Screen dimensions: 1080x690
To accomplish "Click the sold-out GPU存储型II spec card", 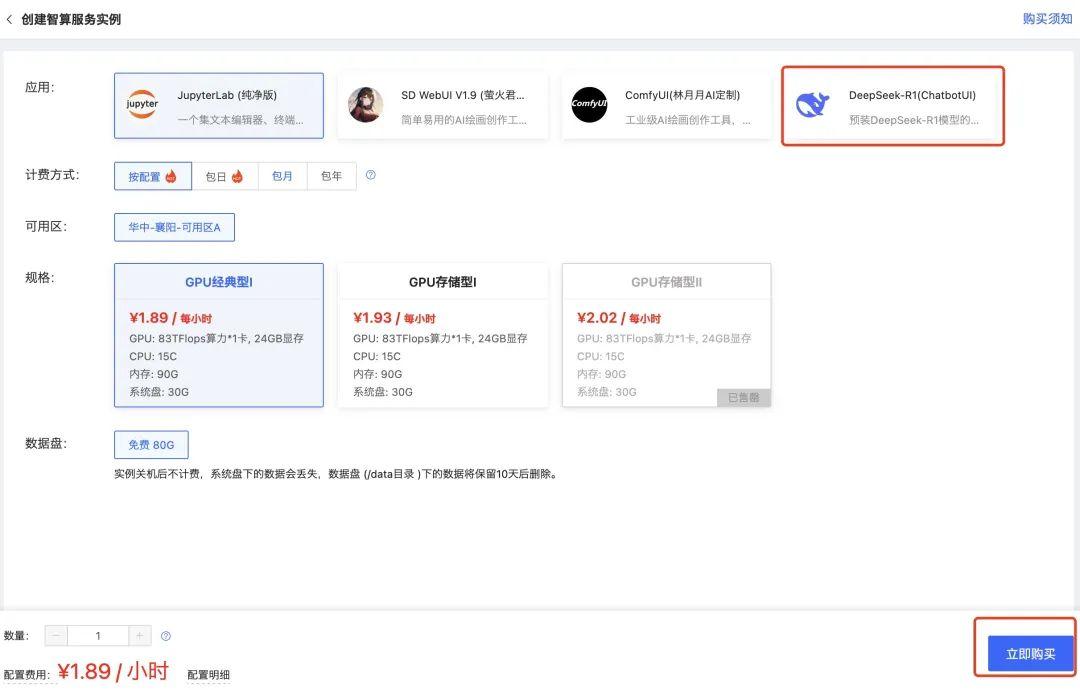I will 667,335.
